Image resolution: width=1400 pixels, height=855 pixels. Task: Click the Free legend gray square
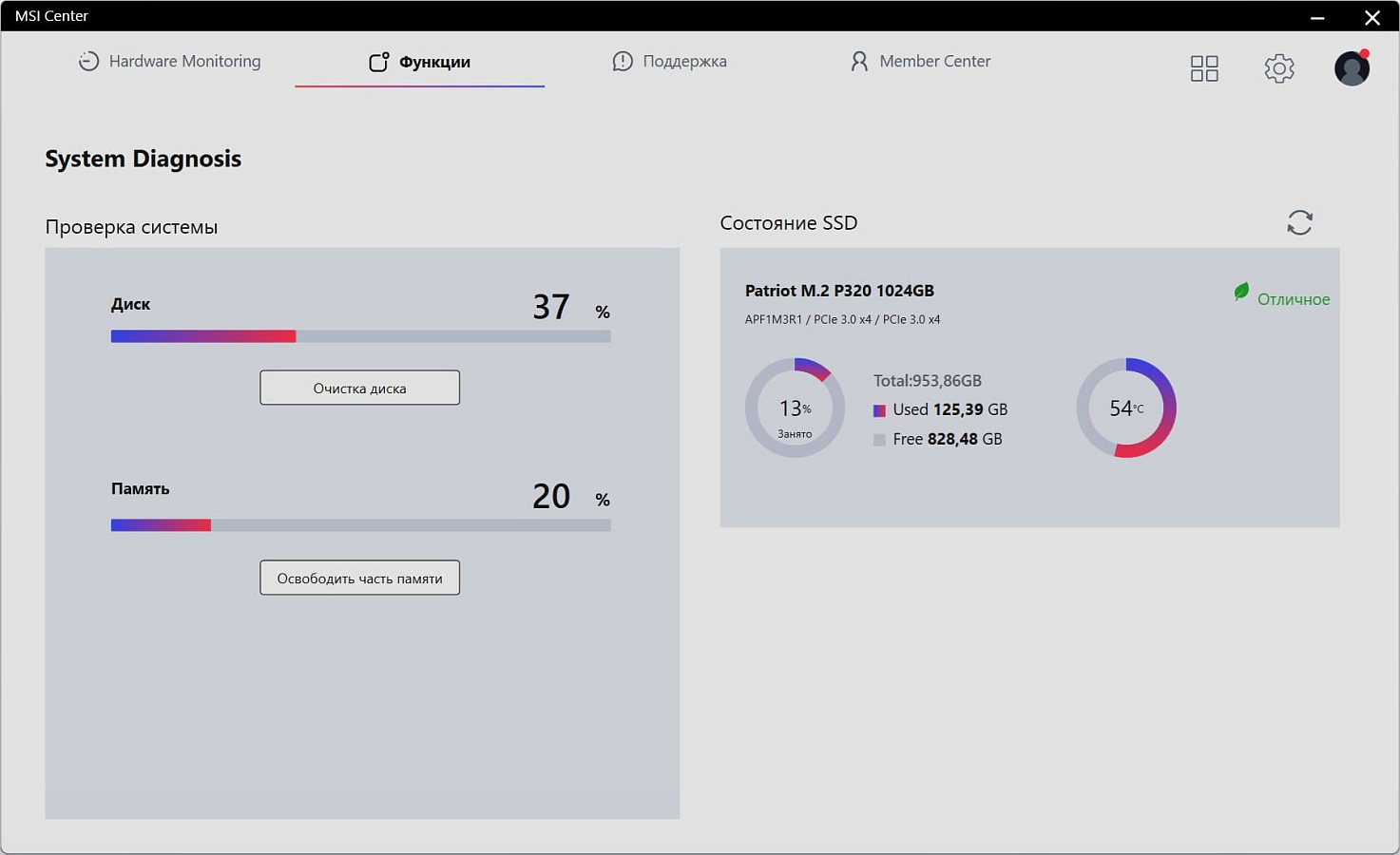tap(879, 440)
